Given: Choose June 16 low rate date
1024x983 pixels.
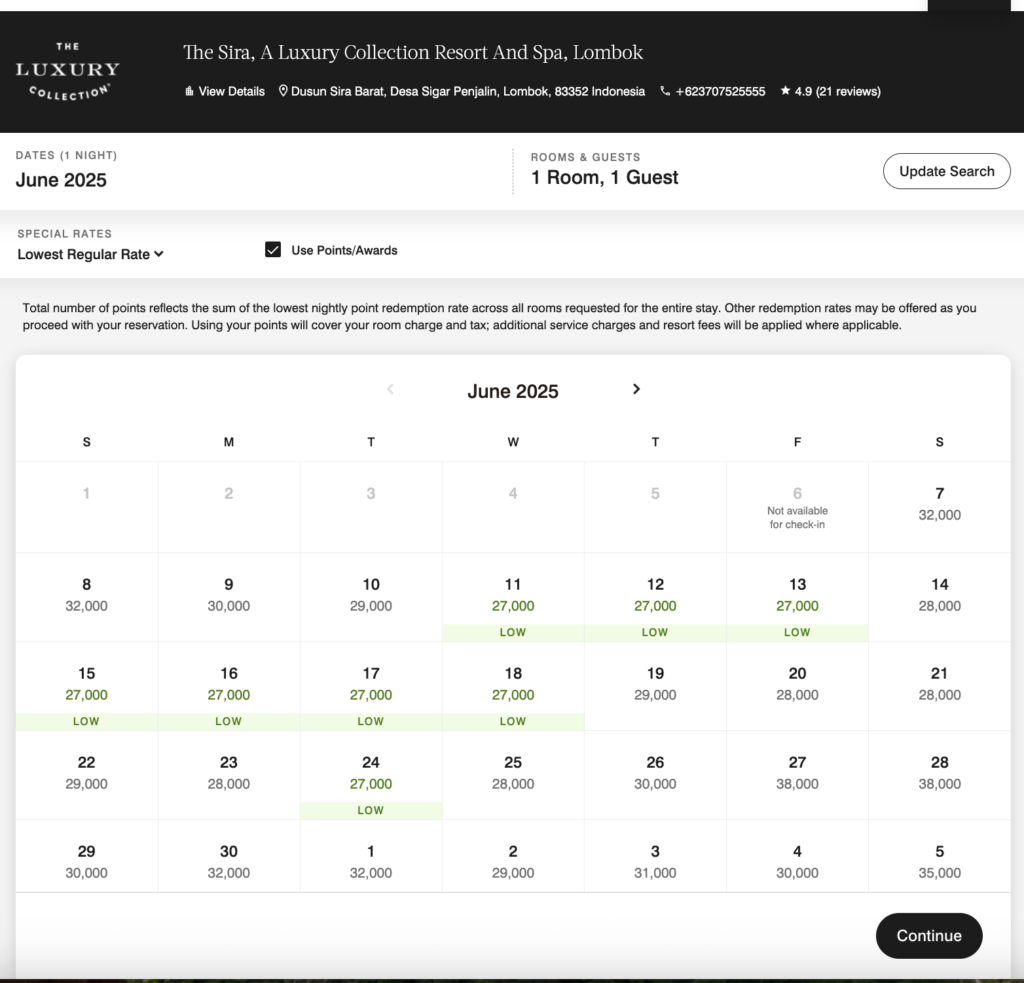Looking at the screenshot, I should [229, 686].
